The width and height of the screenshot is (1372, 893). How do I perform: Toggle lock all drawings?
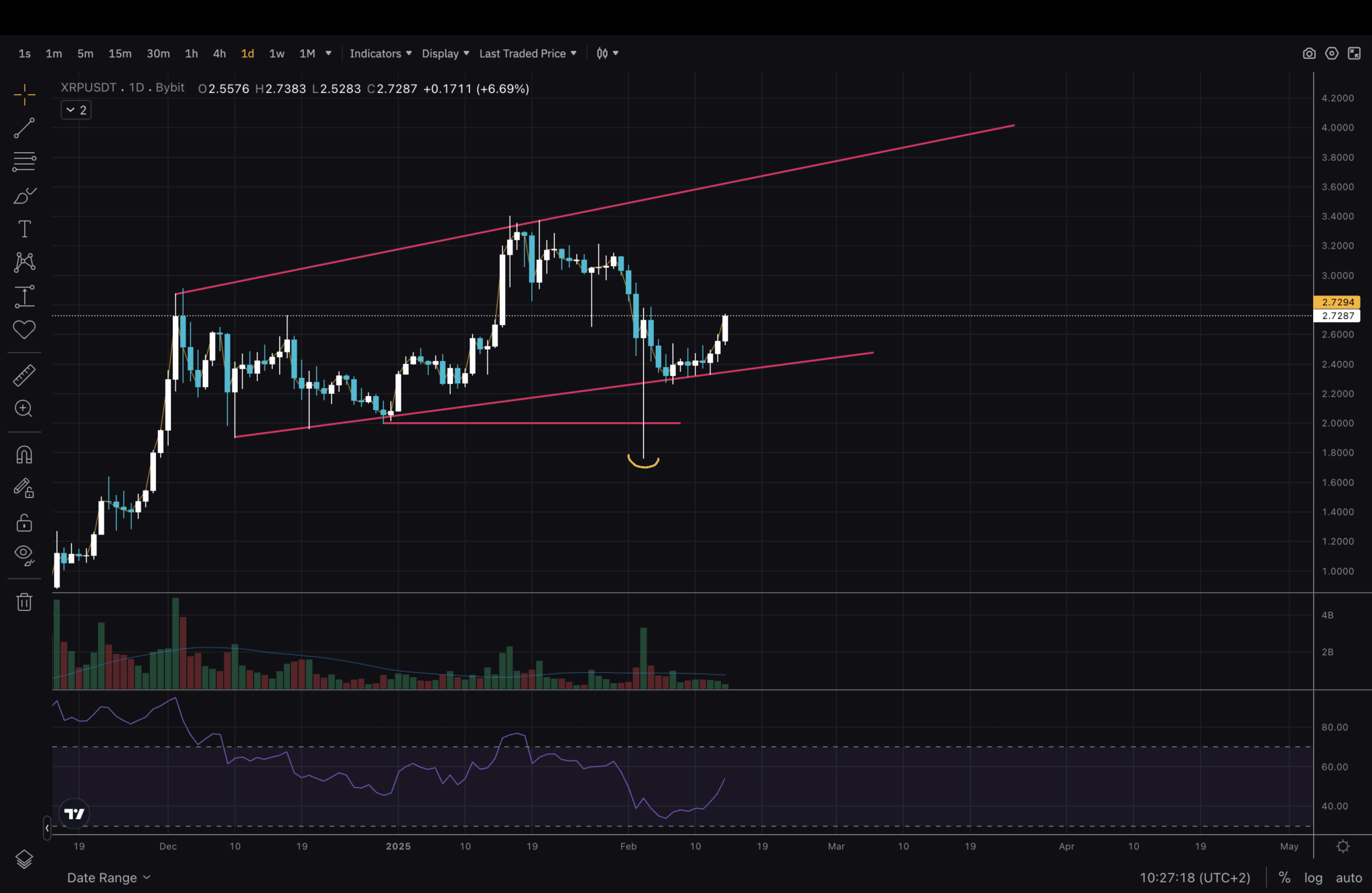click(24, 523)
